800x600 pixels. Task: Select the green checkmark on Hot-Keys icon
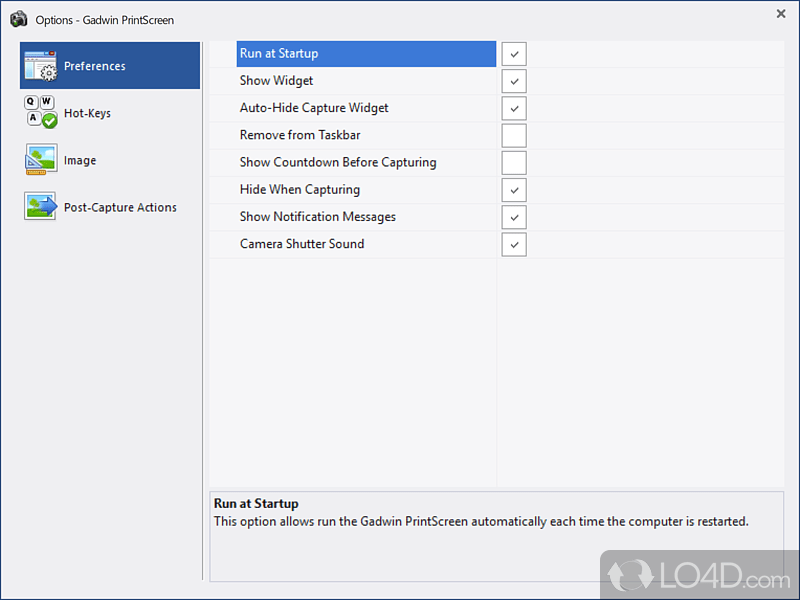[x=50, y=120]
